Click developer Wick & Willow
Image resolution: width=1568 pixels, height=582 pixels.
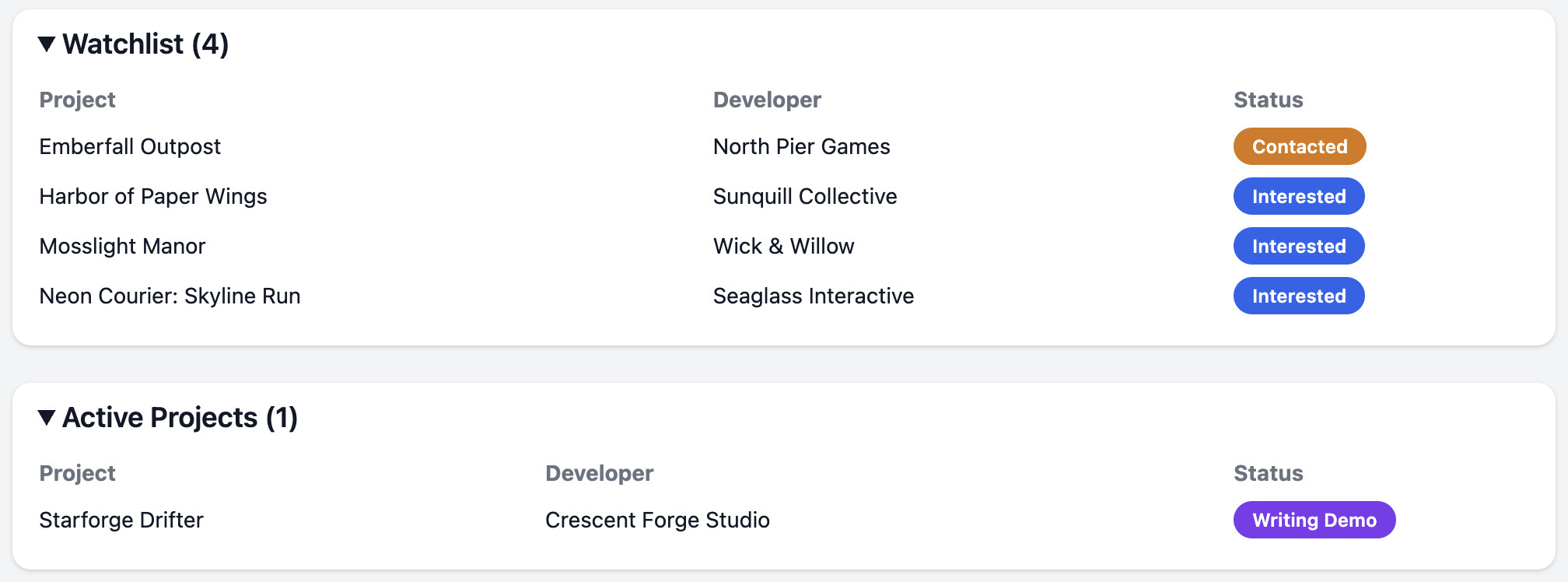coord(783,246)
